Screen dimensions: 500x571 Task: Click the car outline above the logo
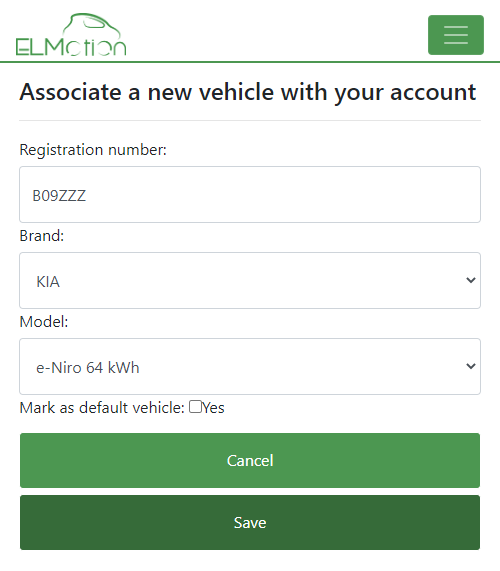(x=91, y=25)
